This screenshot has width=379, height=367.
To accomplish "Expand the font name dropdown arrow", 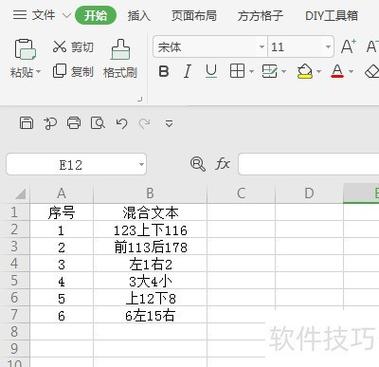I will click(x=262, y=47).
